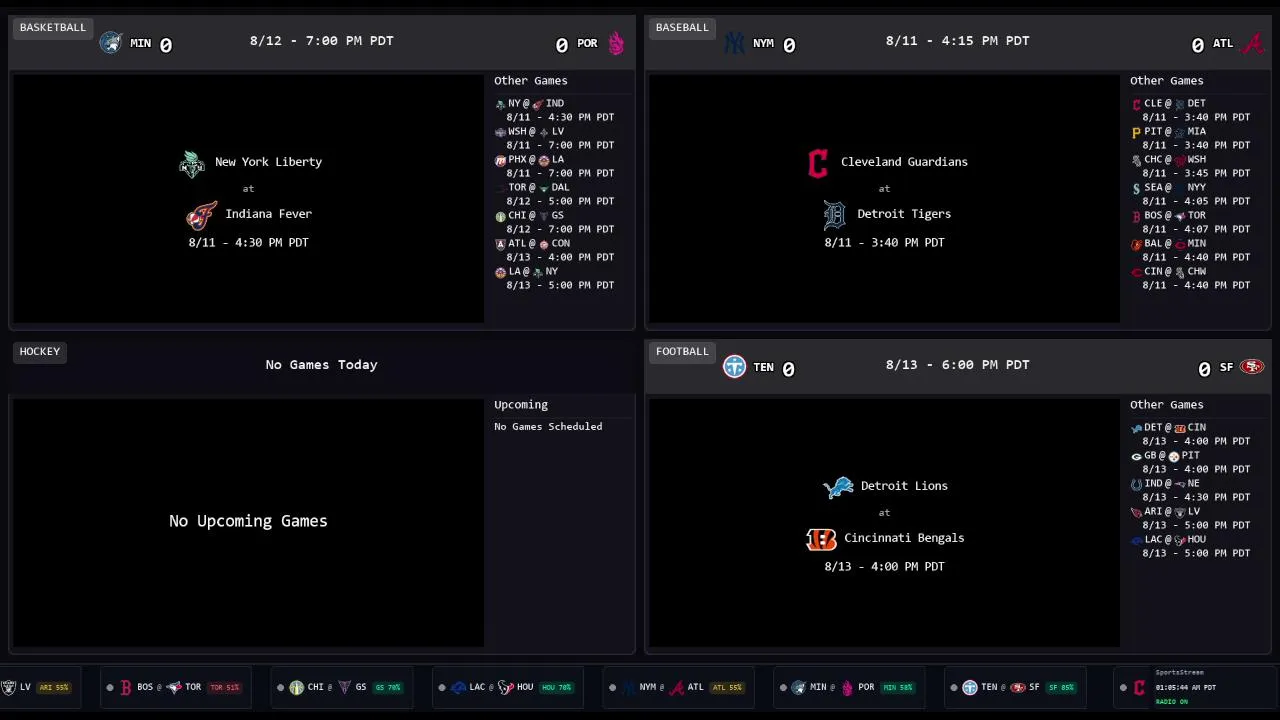This screenshot has width=1280, height=720.
Task: Click the Cleveland Guardians featured game logo
Action: pos(818,163)
